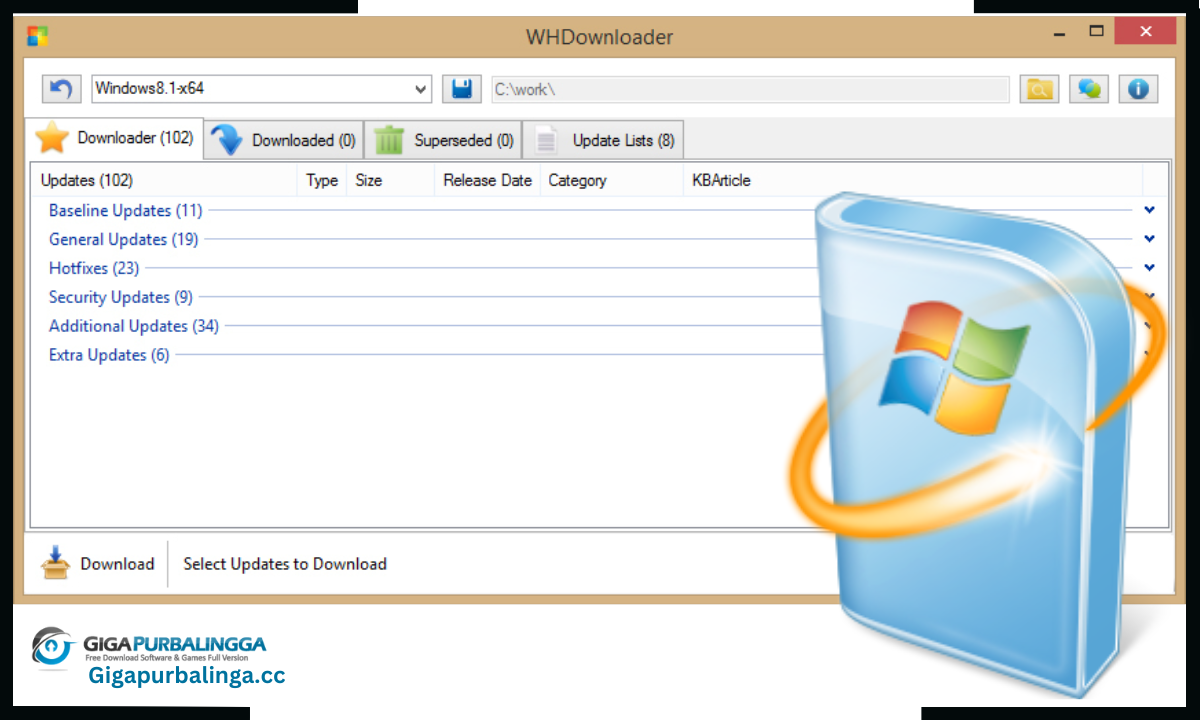Click the Download button
The height and width of the screenshot is (720, 1200).
(97, 563)
